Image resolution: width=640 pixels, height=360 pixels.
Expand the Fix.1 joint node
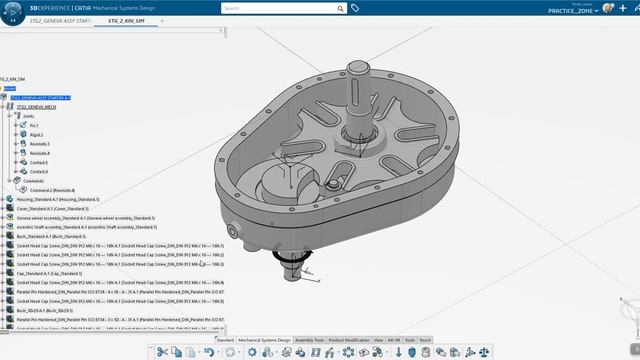click(16, 125)
